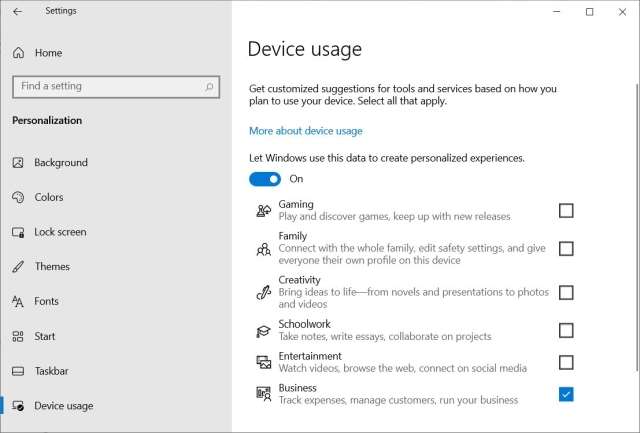640x433 pixels.
Task: Select the Colors palette icon
Action: pos(18,198)
